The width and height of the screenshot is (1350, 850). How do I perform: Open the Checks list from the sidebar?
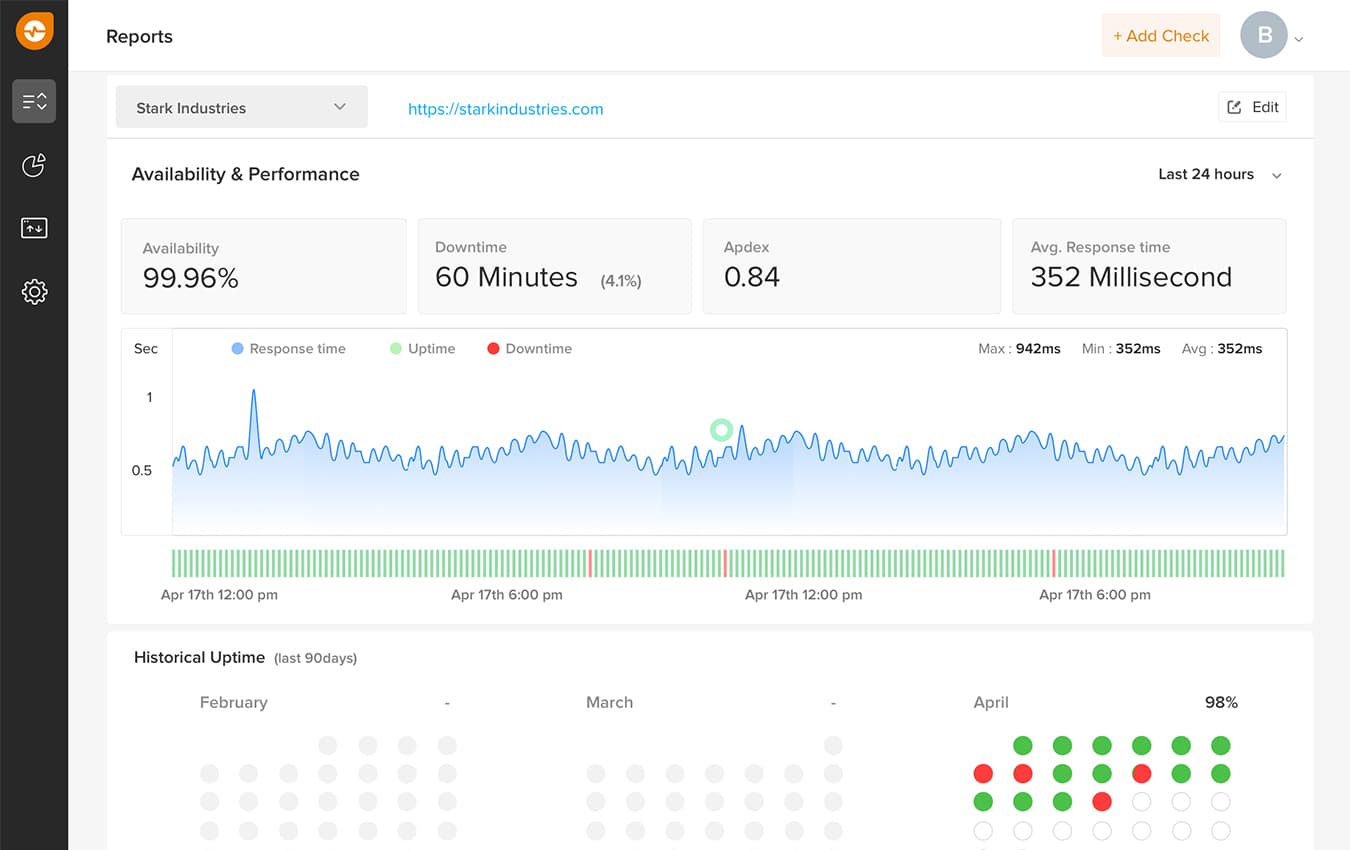(x=34, y=101)
